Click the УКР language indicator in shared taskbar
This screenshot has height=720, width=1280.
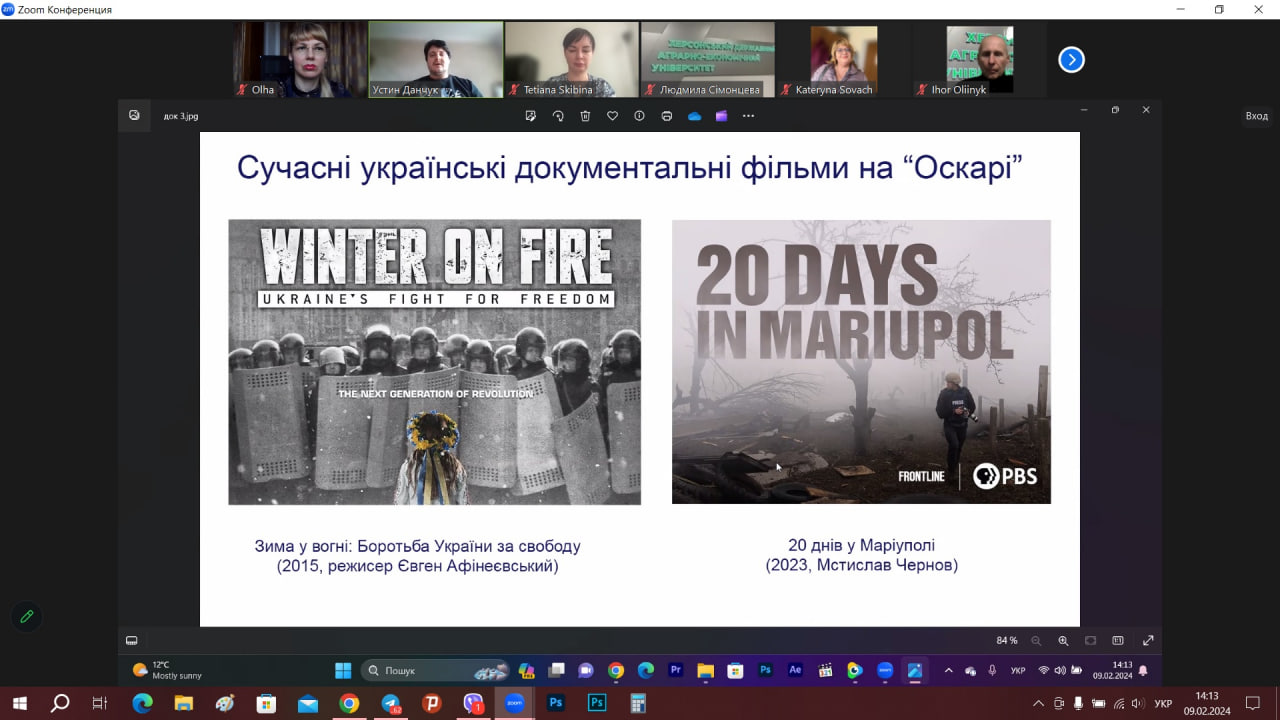point(1018,670)
